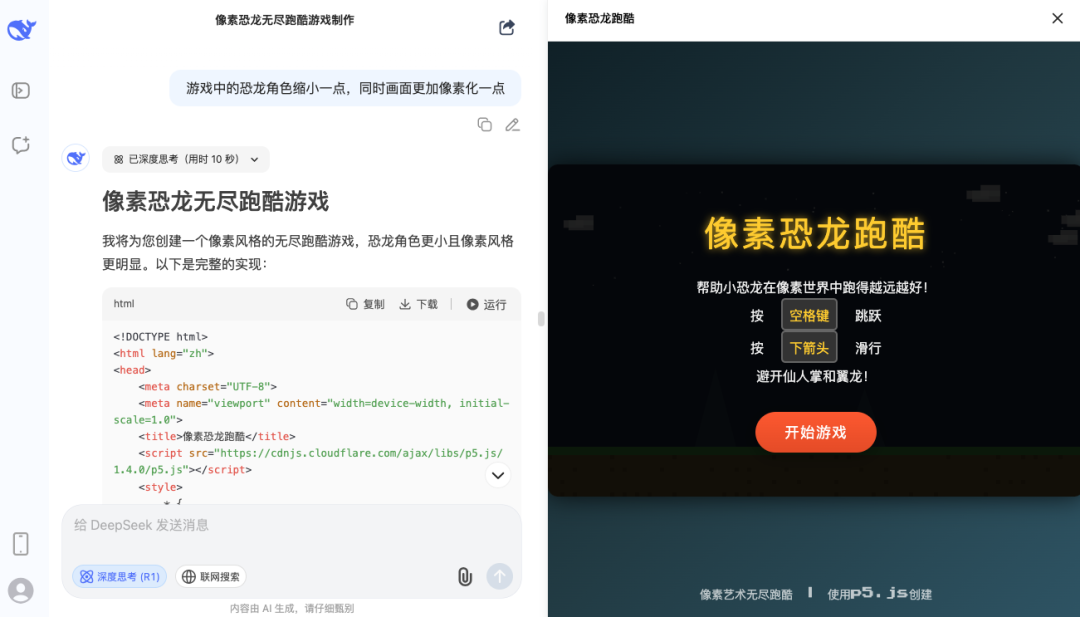
Task: Edit the user message with pencil icon
Action: click(512, 125)
